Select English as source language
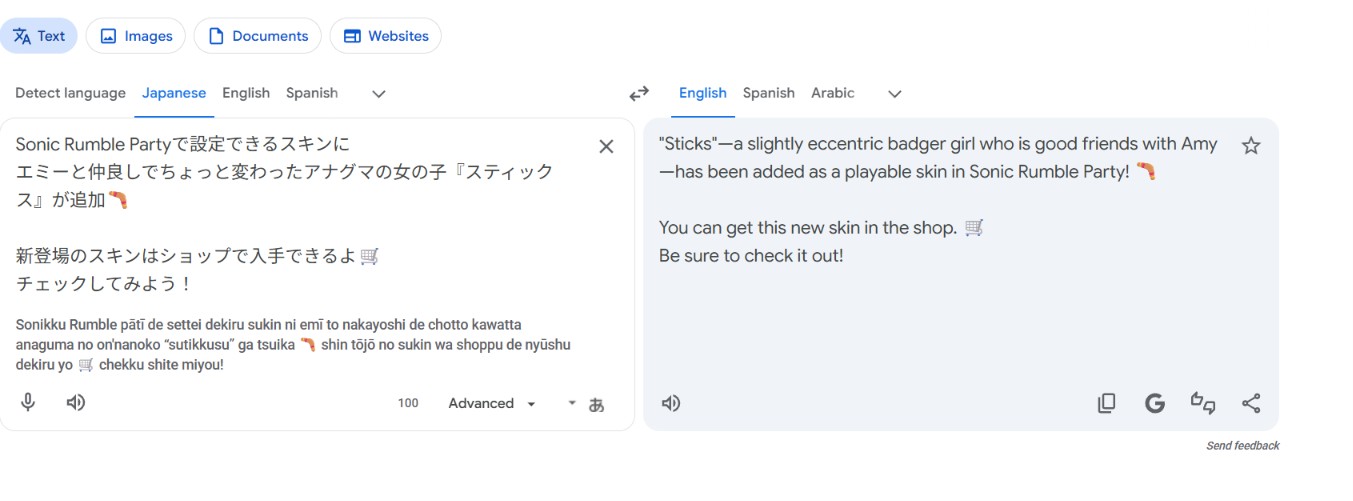The height and width of the screenshot is (501, 1353). [246, 93]
